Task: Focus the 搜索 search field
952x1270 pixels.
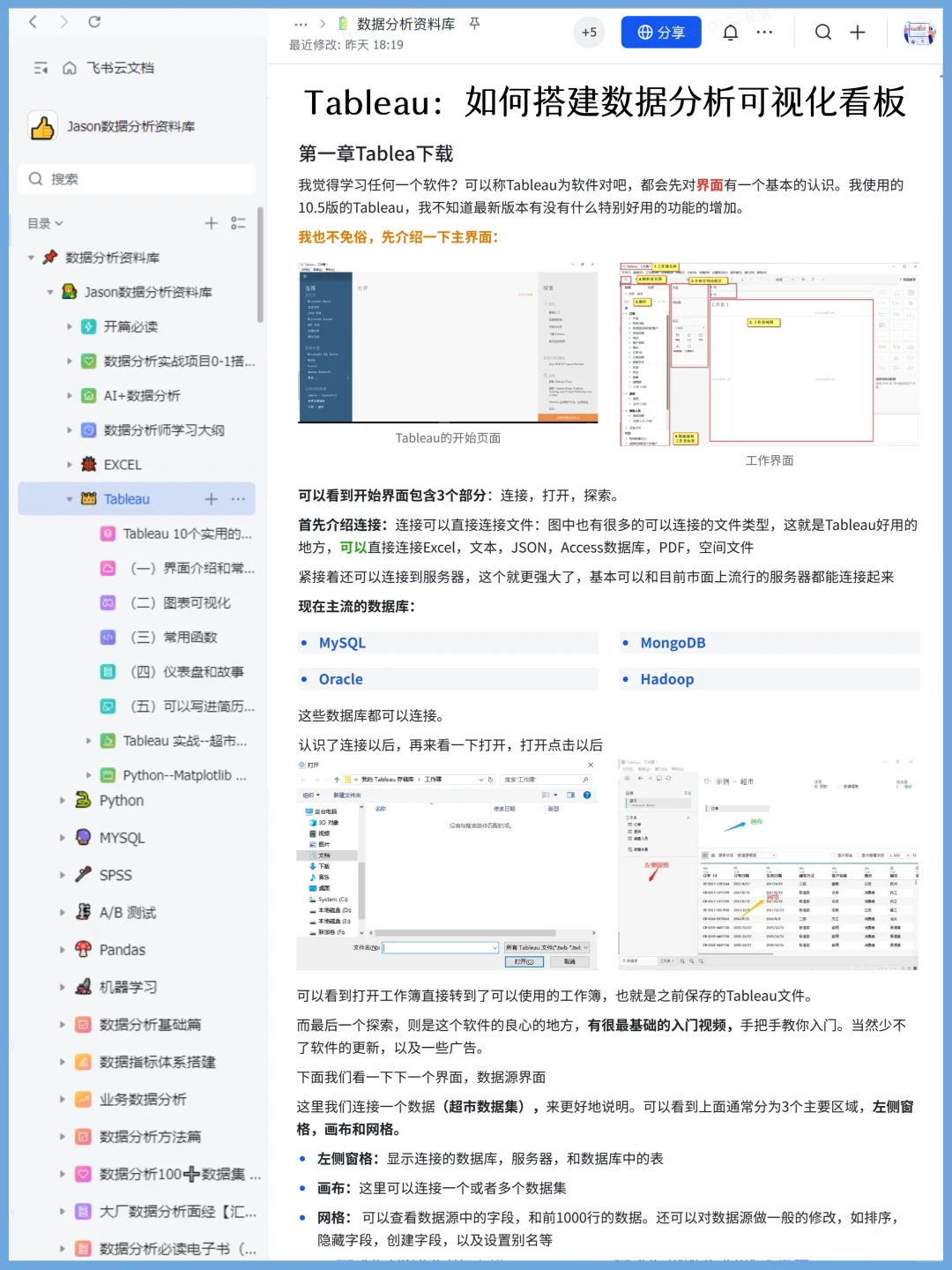Action: click(x=137, y=179)
